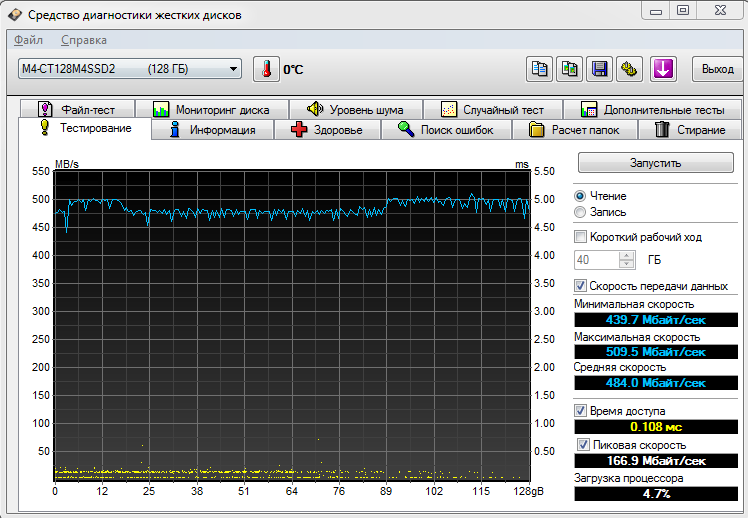Viewport: 748px width, 518px height.
Task: Open the Дополнительные тесты tab
Action: (653, 110)
